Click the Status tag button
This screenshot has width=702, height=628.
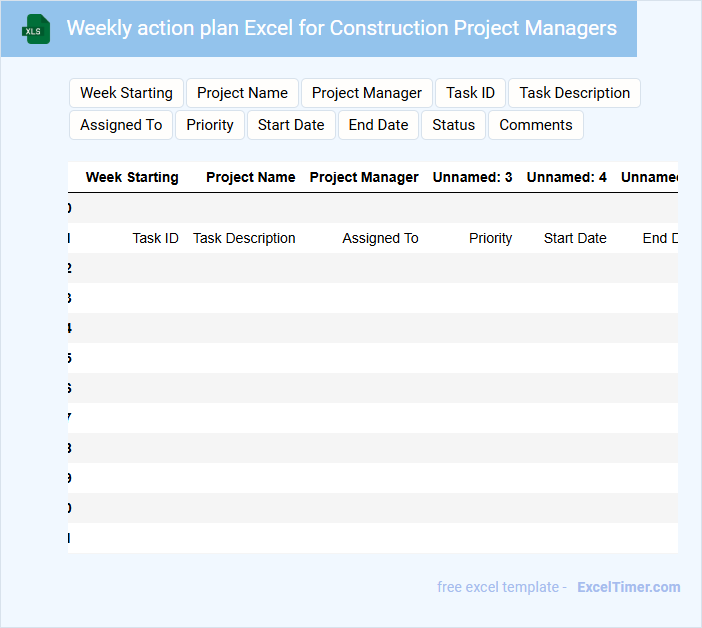coord(453,125)
